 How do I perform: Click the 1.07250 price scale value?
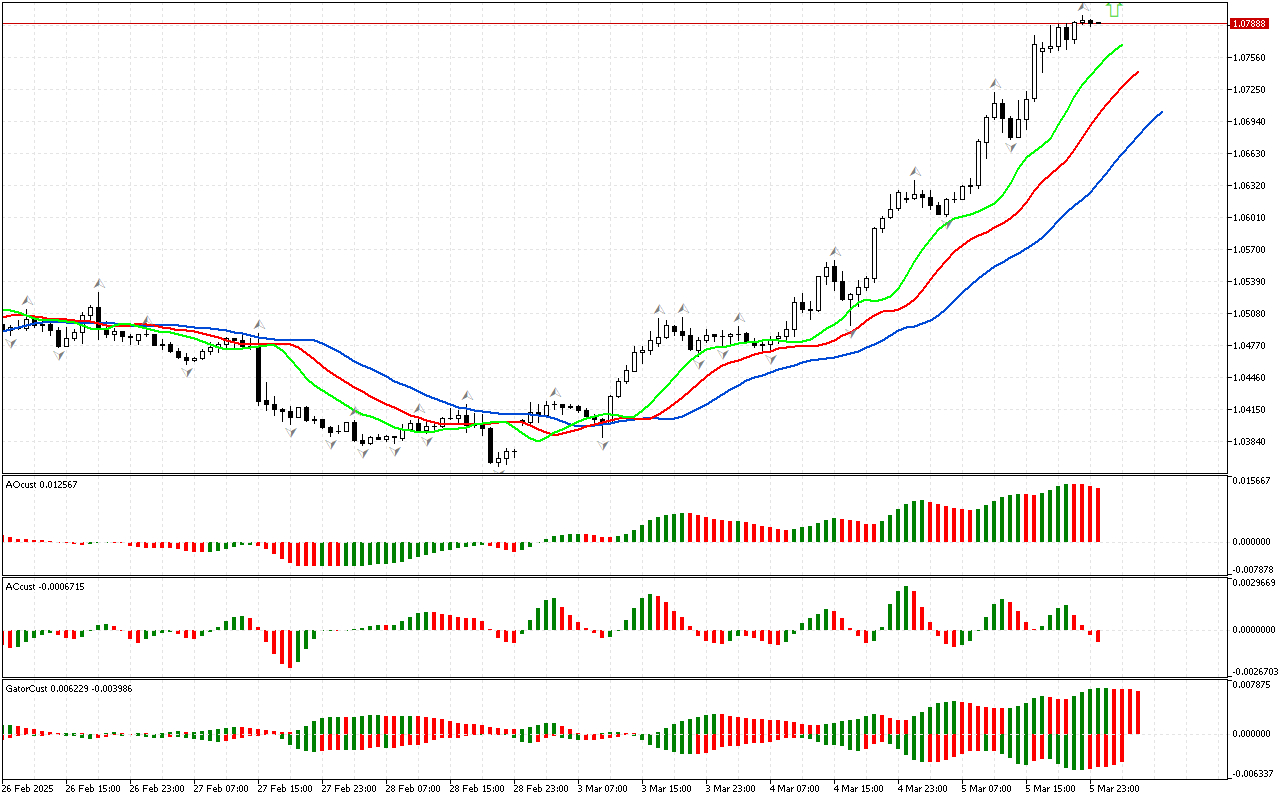[x=1248, y=90]
